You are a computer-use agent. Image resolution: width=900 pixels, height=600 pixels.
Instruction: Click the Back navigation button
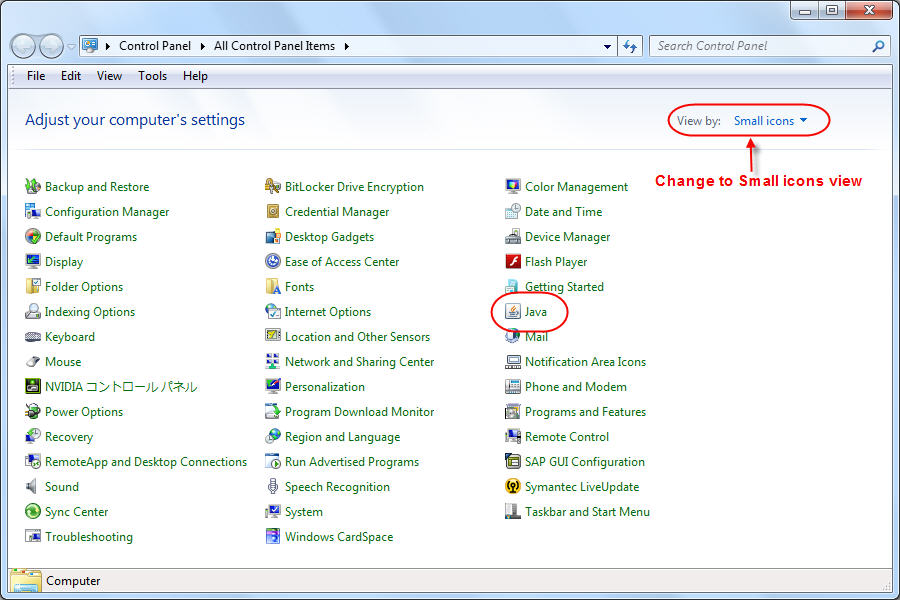[x=24, y=46]
